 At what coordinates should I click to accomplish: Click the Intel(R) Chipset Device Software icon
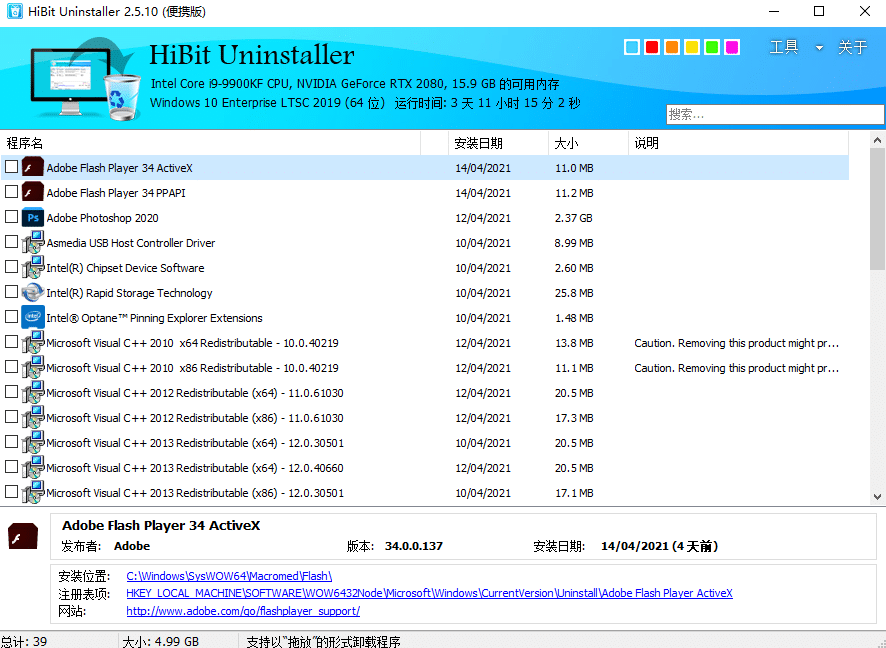(33, 268)
